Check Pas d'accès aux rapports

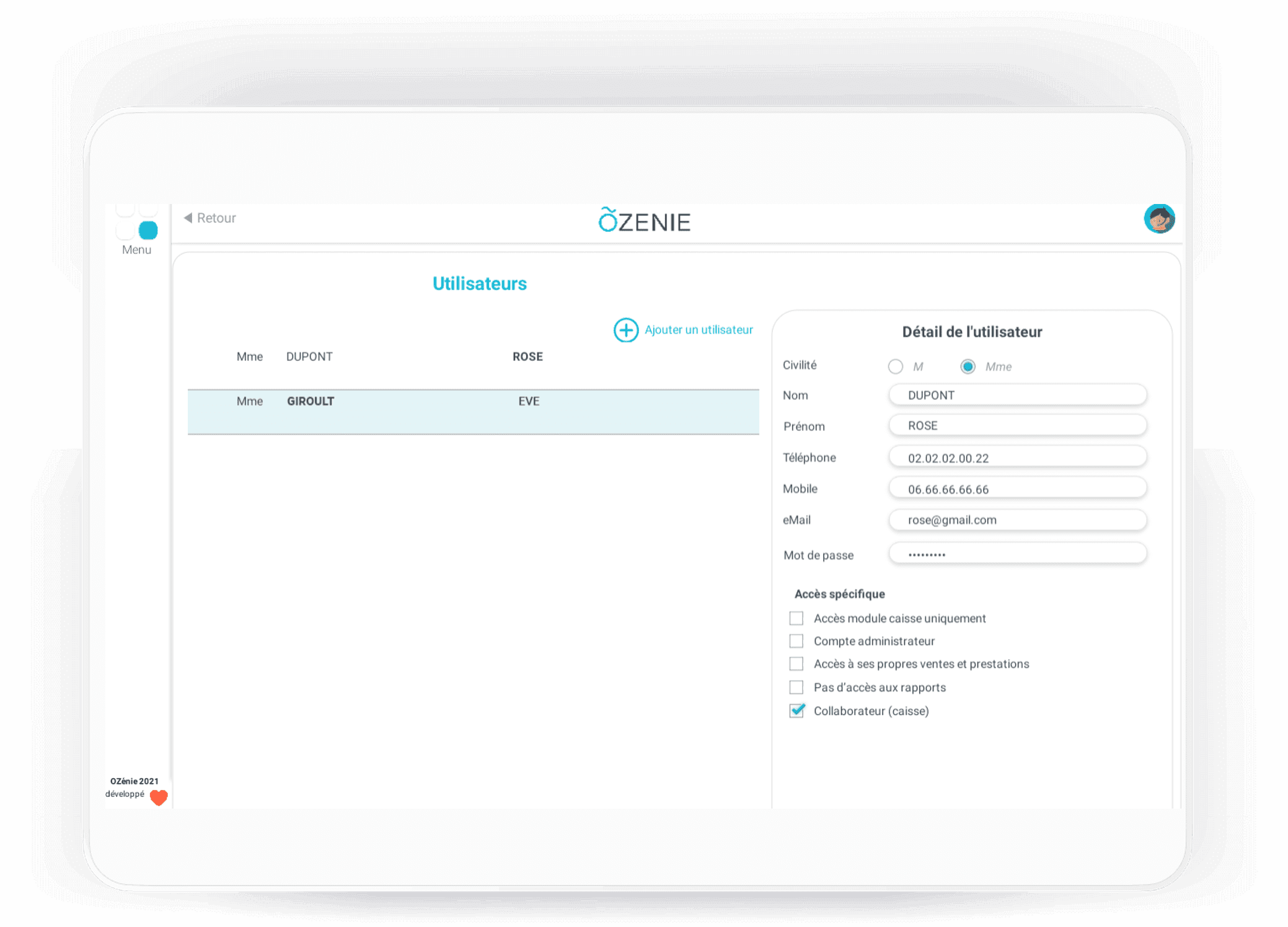796,687
